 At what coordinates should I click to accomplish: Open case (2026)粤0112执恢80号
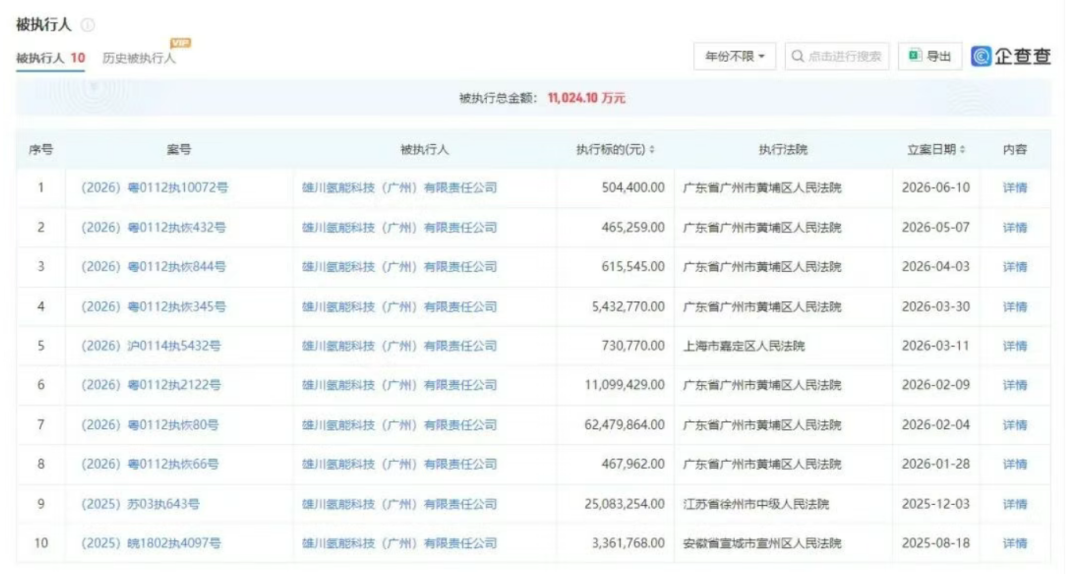pyautogui.click(x=150, y=425)
